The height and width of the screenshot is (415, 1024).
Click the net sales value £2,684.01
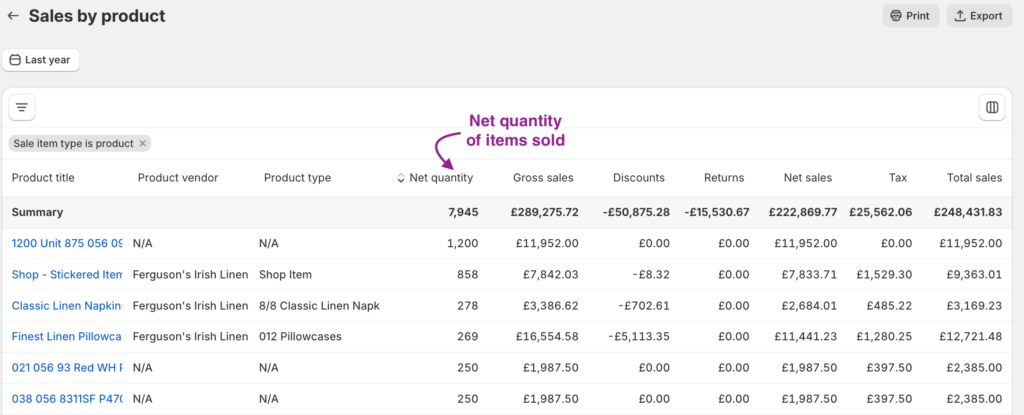(809, 305)
